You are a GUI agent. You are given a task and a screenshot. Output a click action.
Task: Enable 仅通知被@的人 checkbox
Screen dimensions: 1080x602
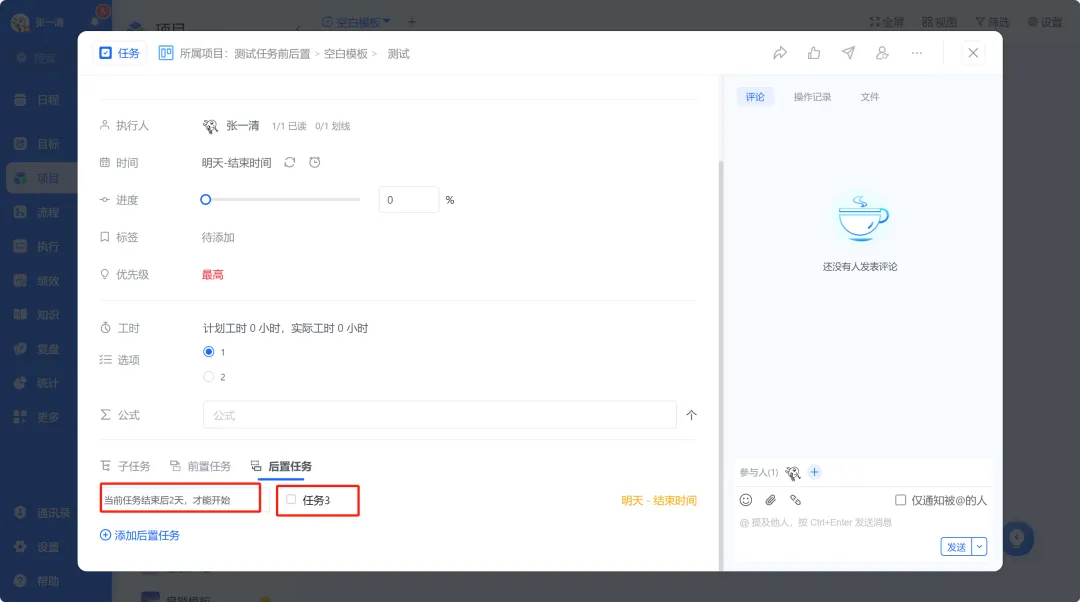(900, 500)
